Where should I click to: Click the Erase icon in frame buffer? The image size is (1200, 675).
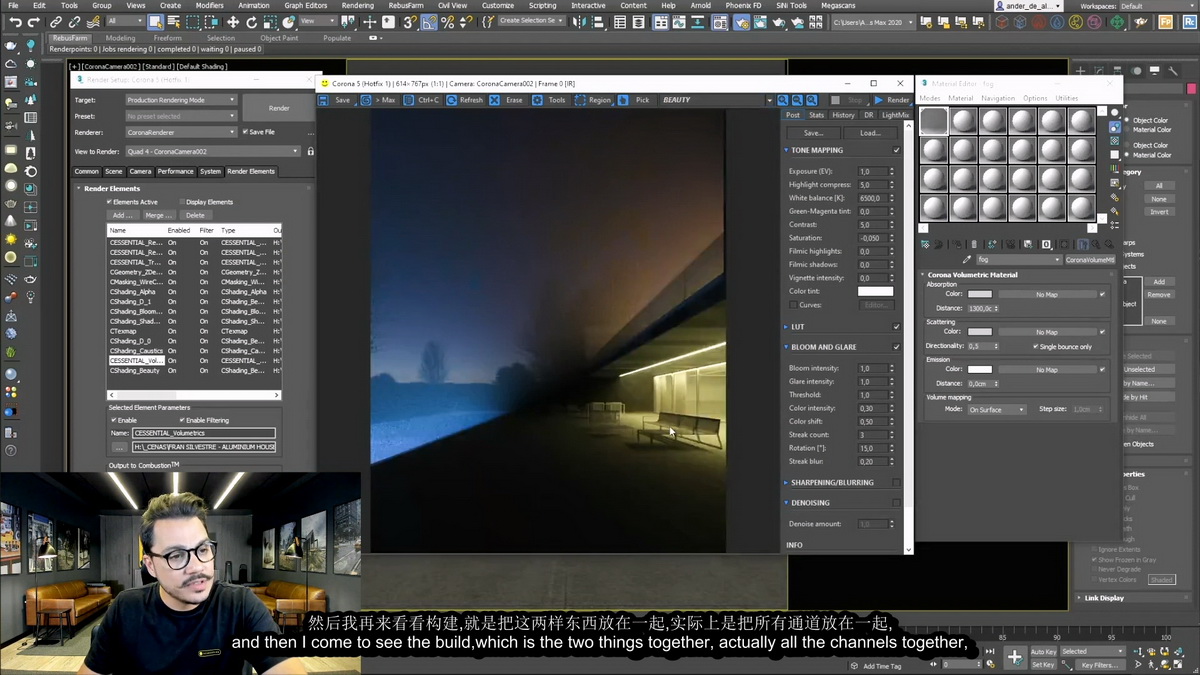[494, 100]
